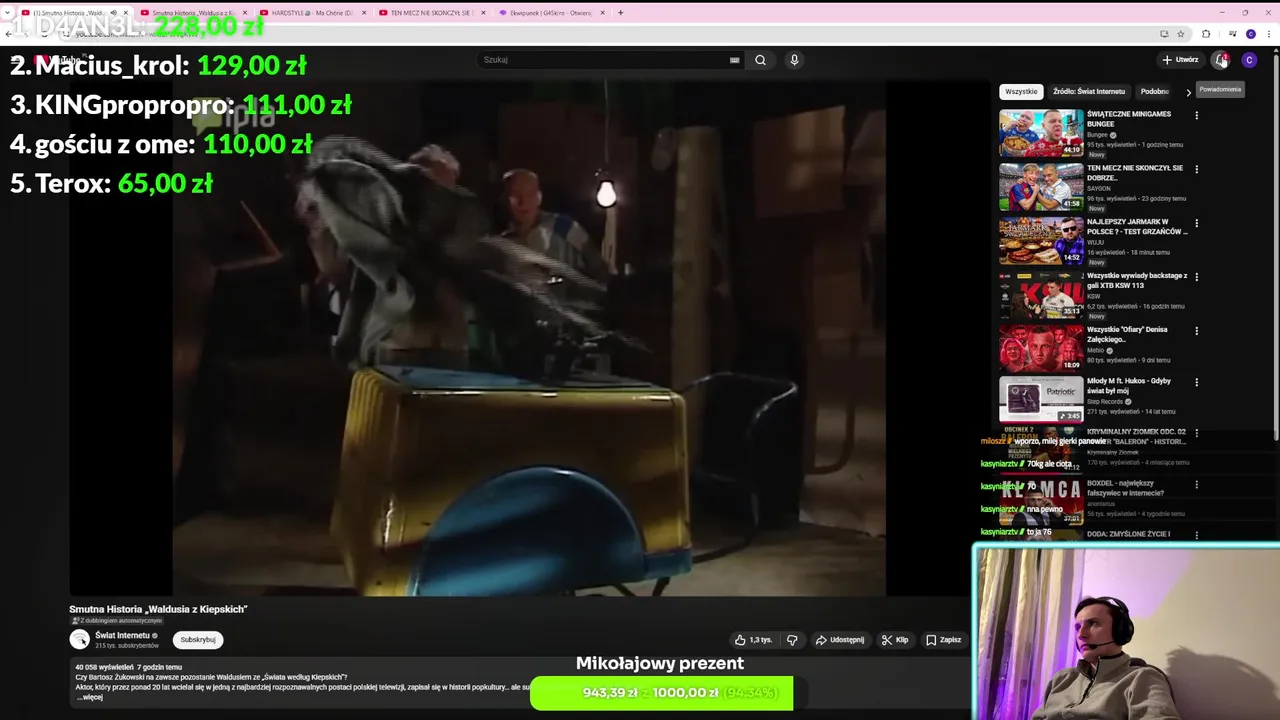Screen dimensions: 1280x720
Task: Bookmark page with the star icon
Action: tap(1181, 34)
